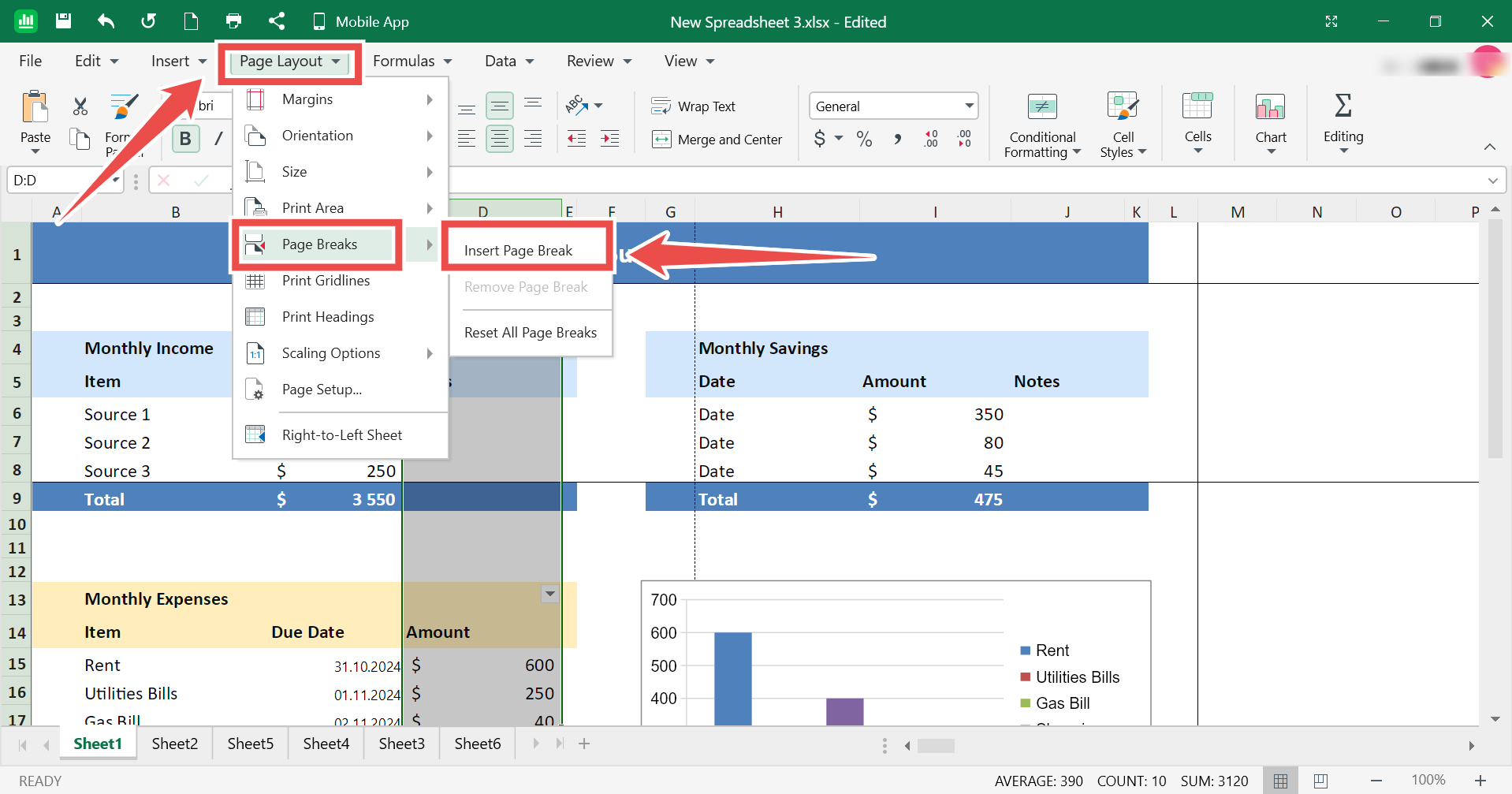Open the Review menu
This screenshot has width=1512, height=794.
[599, 62]
